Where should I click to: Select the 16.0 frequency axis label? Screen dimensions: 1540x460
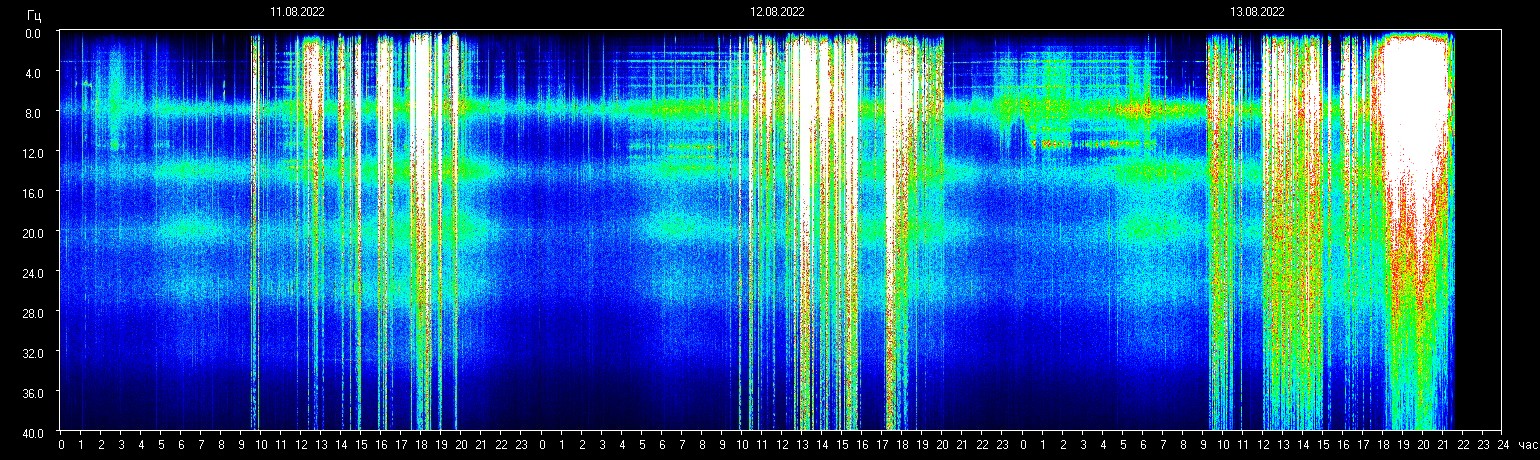click(32, 193)
